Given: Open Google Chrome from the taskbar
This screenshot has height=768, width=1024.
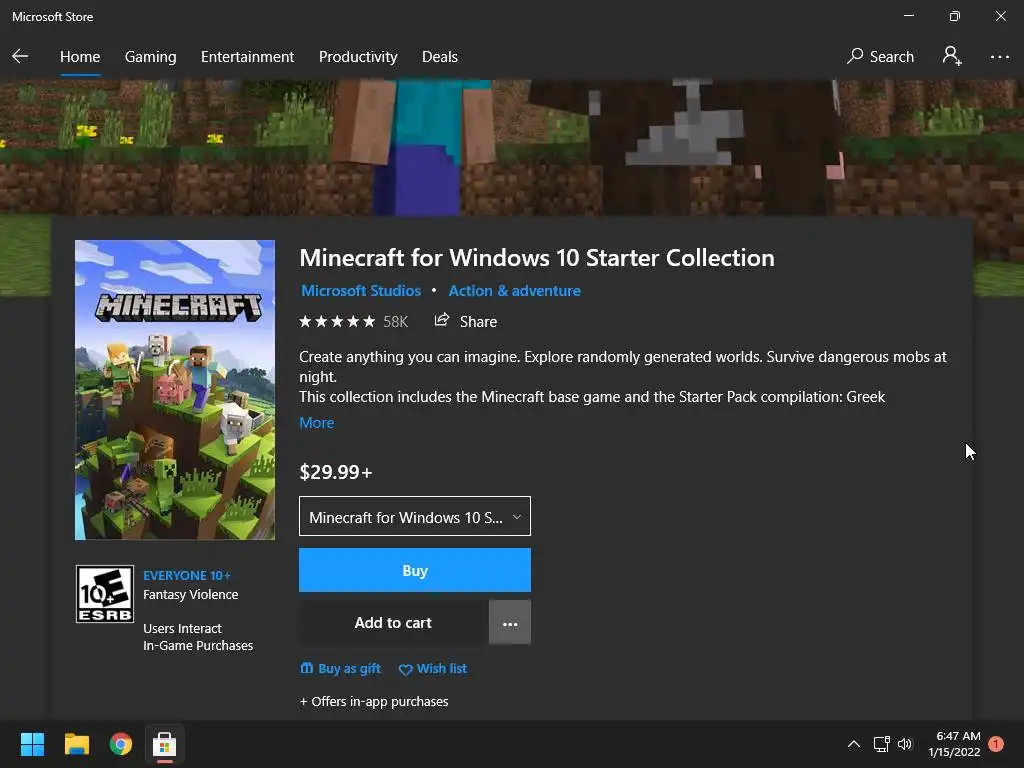Looking at the screenshot, I should [x=121, y=744].
